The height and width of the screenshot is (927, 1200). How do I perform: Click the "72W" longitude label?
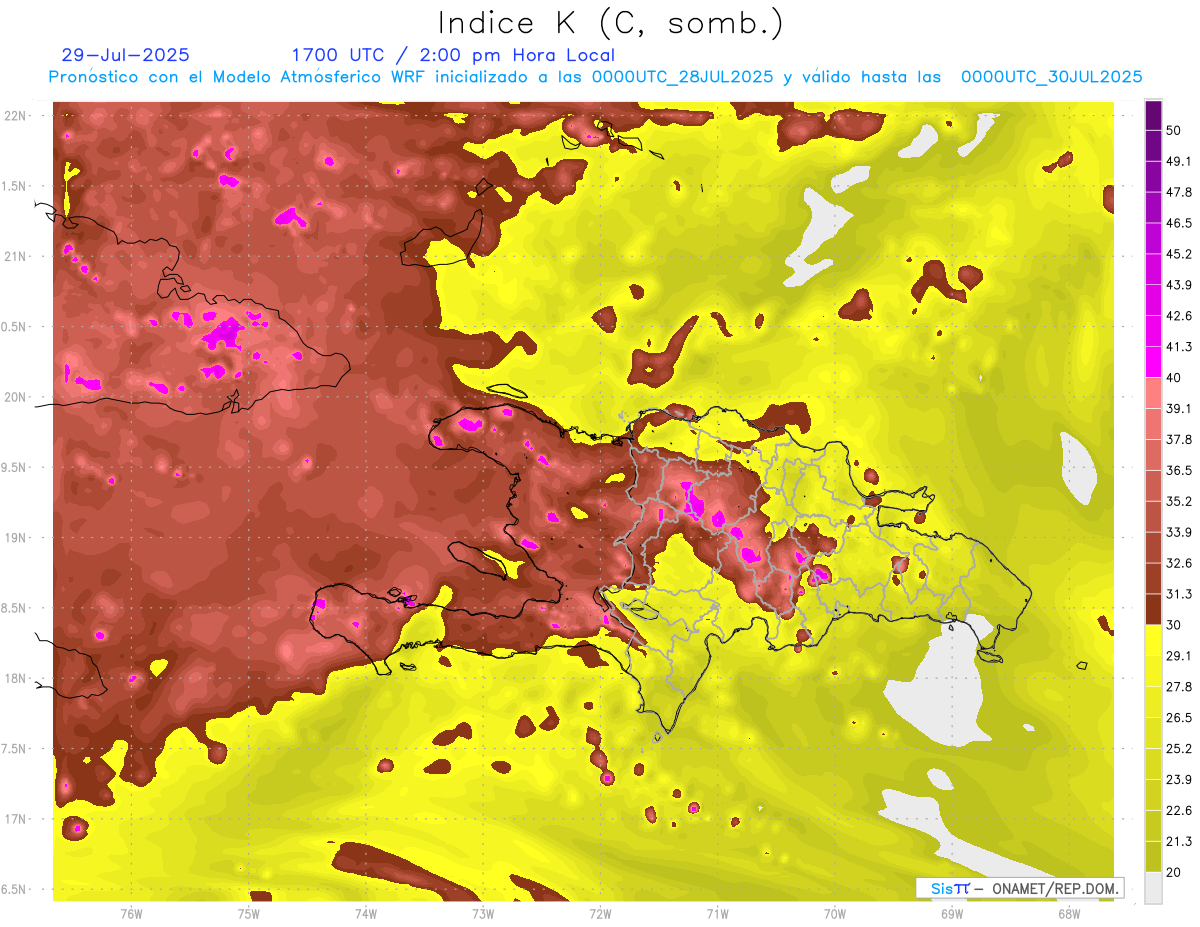click(600, 913)
